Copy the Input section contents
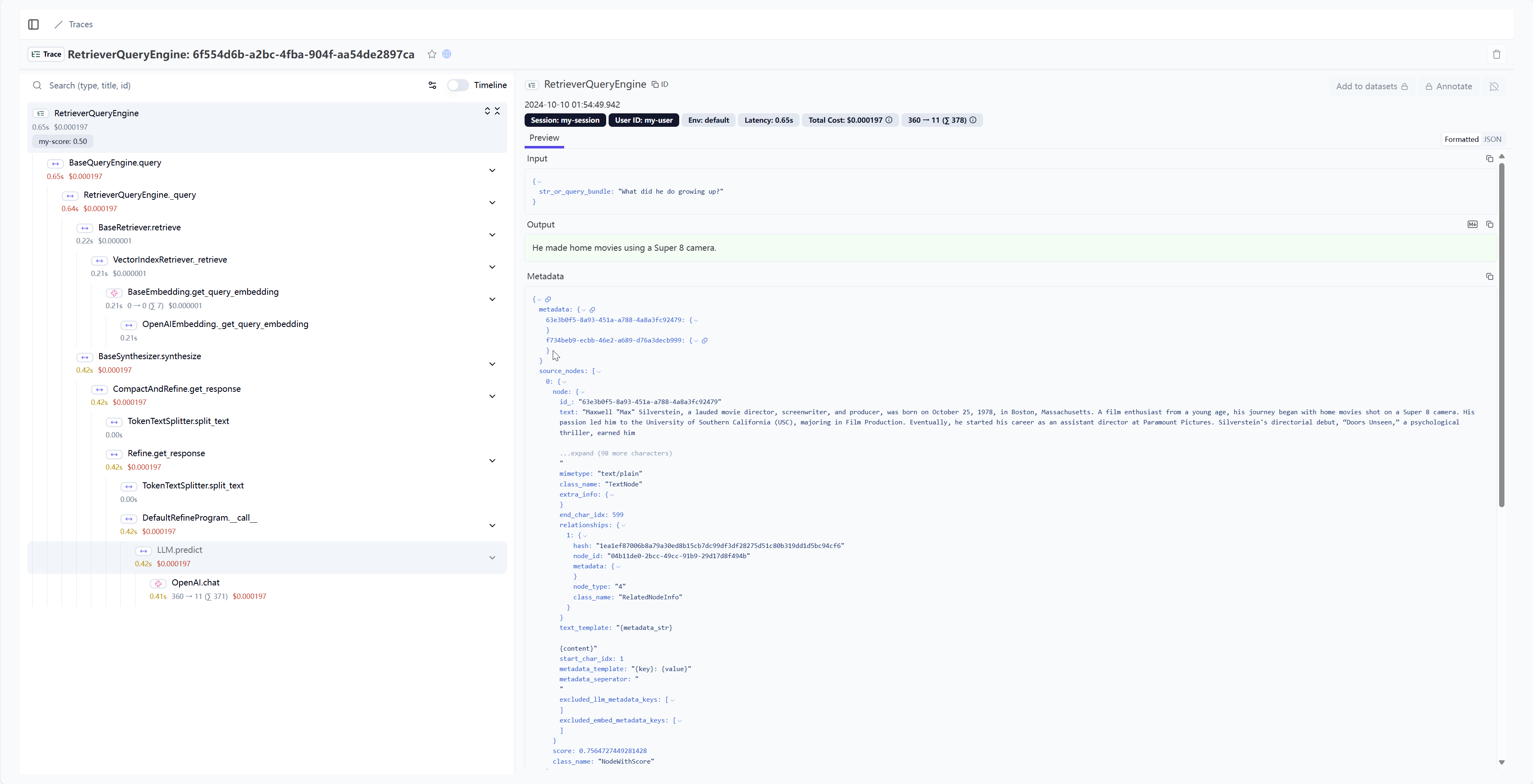The image size is (1533, 784). 1490,158
